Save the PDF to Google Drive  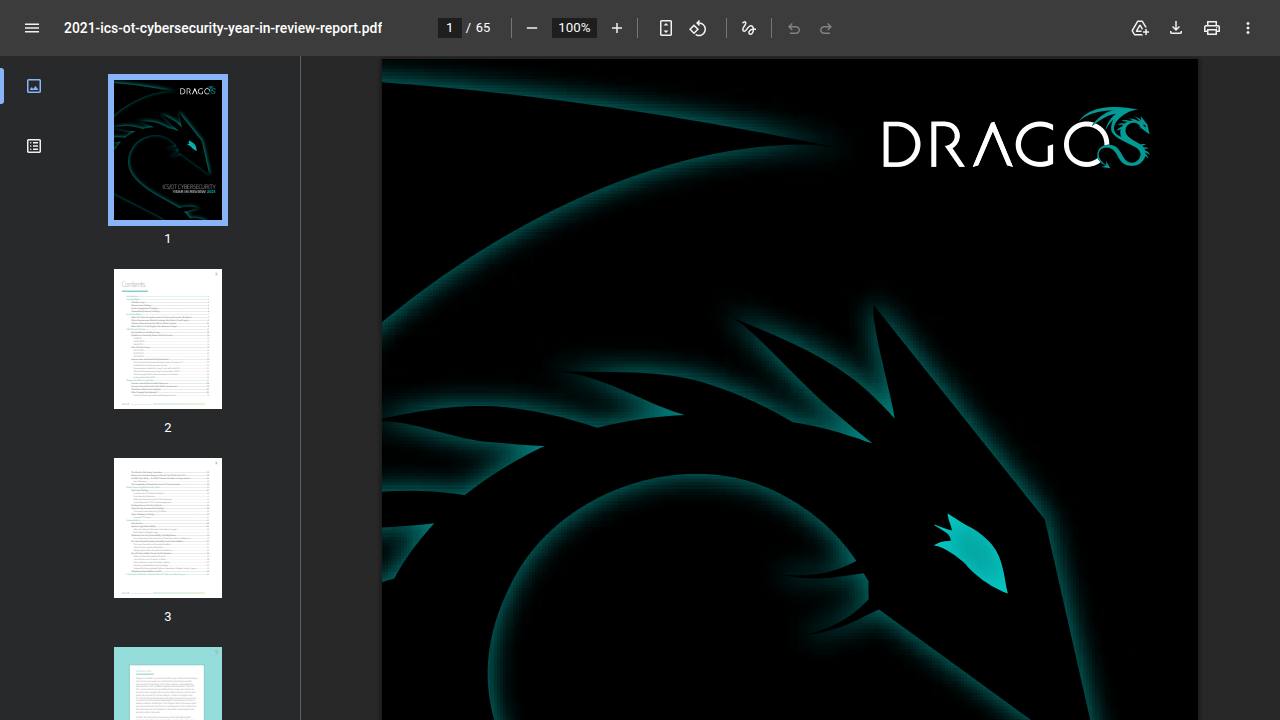point(1140,28)
